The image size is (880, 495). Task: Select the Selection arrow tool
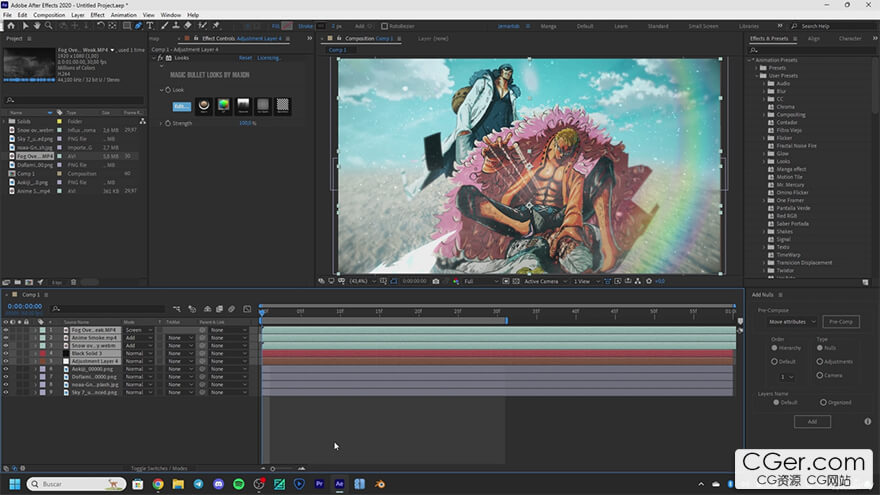(25, 26)
